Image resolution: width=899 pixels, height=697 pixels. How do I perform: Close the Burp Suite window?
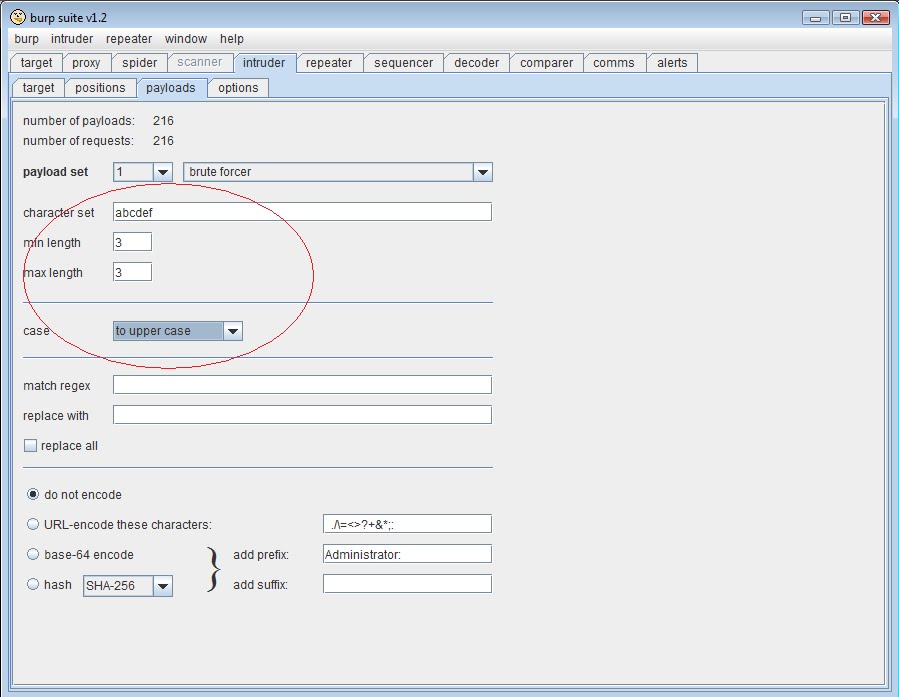875,18
